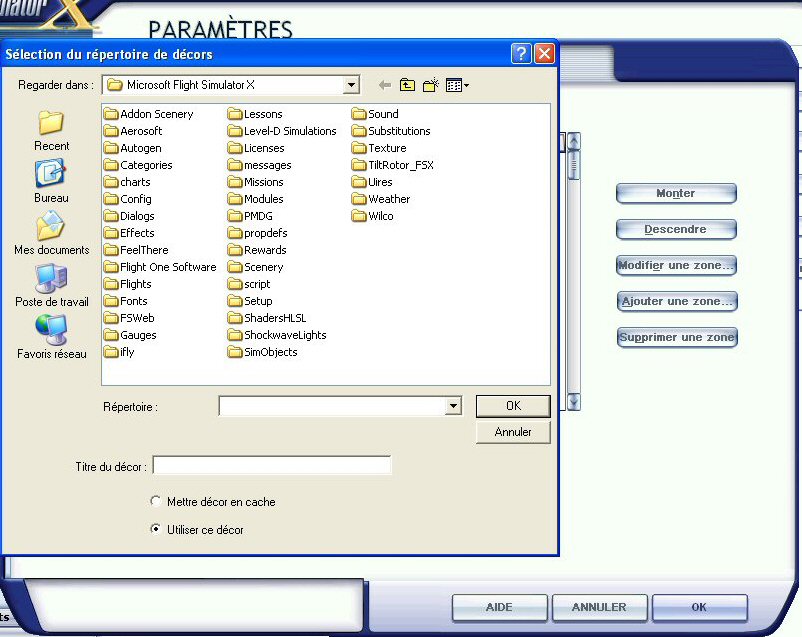Click Descendre in the settings window
This screenshot has width=802, height=637.
click(676, 229)
